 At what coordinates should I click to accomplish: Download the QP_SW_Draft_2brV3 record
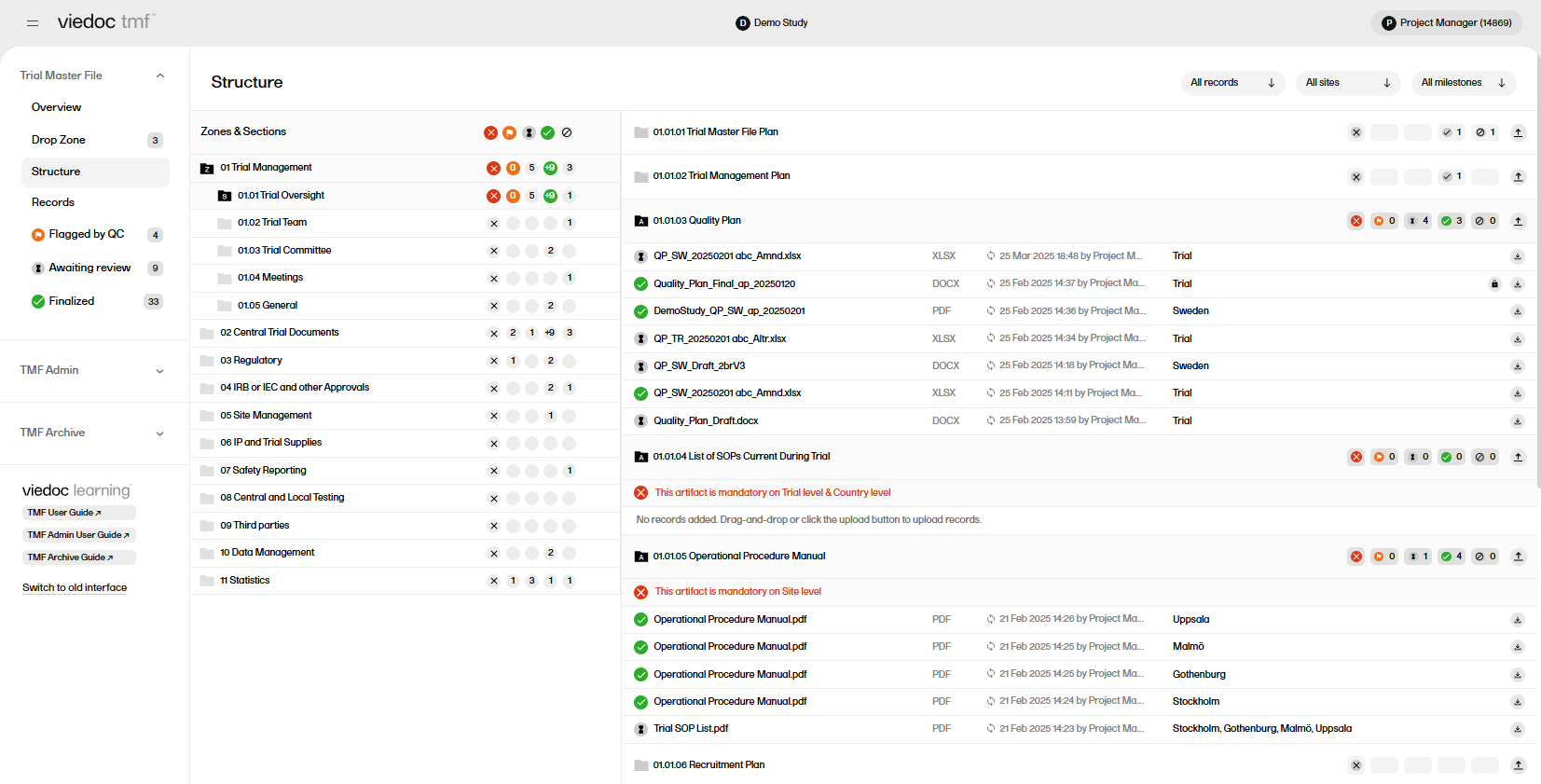pyautogui.click(x=1518, y=366)
